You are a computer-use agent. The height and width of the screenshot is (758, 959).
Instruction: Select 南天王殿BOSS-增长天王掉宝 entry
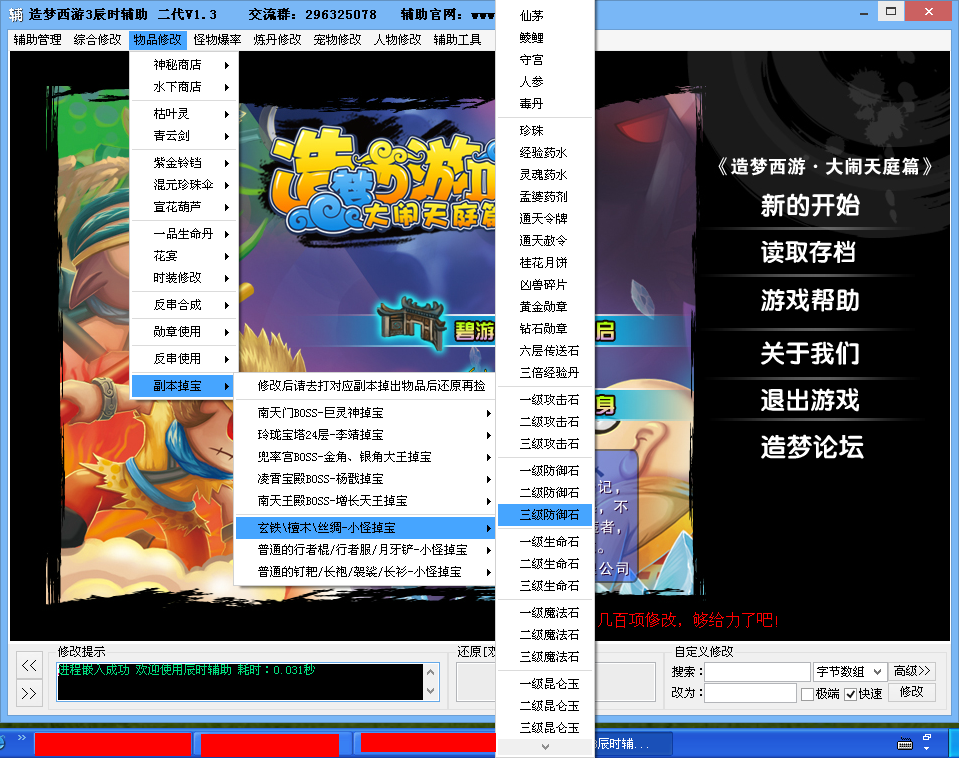click(365, 501)
